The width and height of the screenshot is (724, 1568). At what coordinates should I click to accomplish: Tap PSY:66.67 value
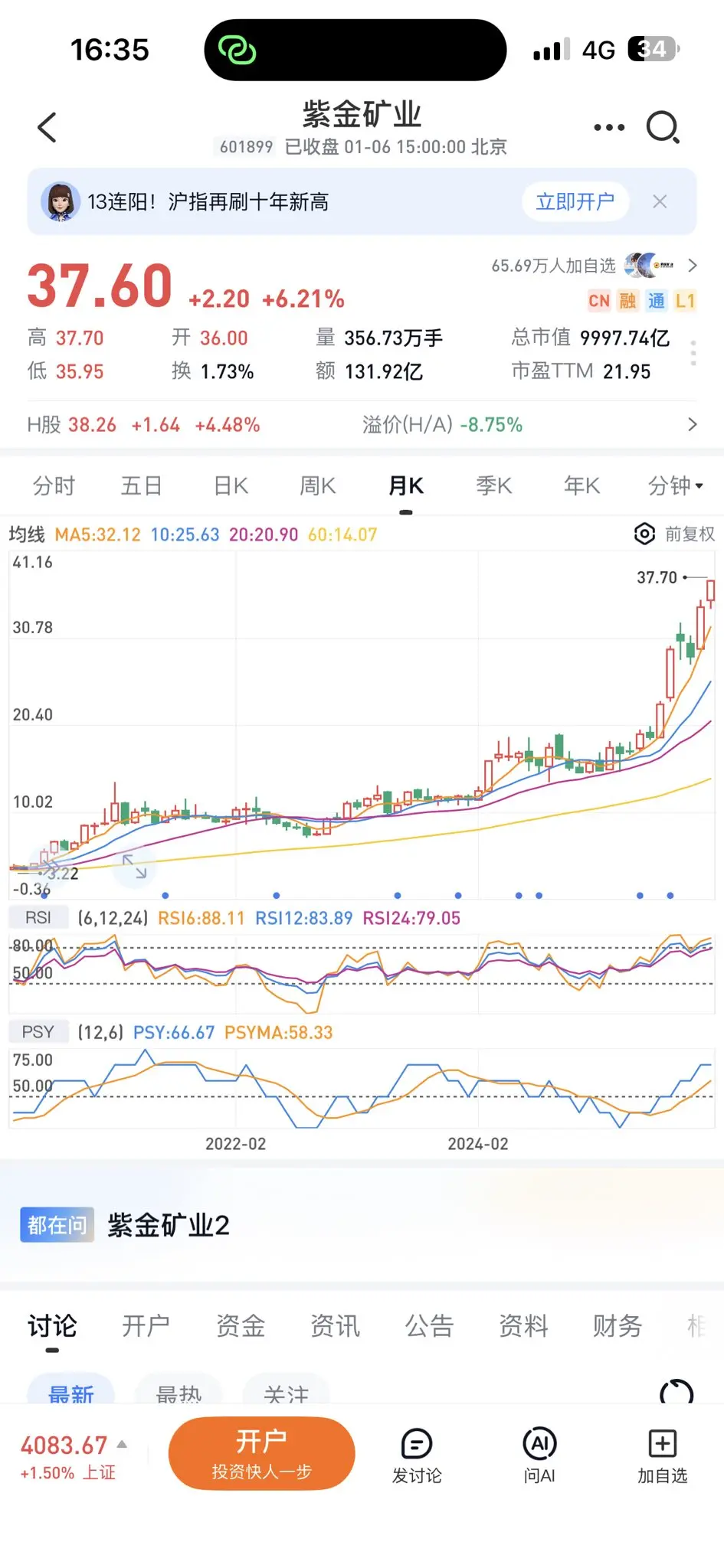(x=174, y=1033)
